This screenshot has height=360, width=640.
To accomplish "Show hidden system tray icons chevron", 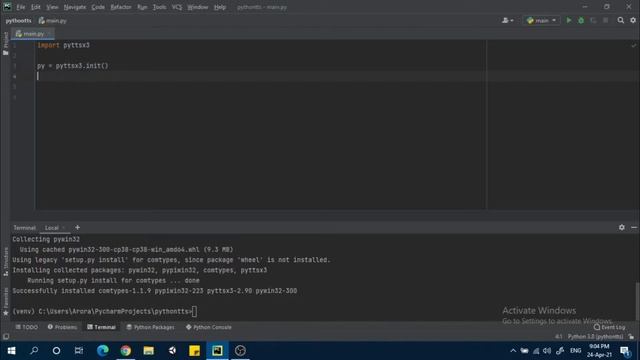I will point(513,351).
